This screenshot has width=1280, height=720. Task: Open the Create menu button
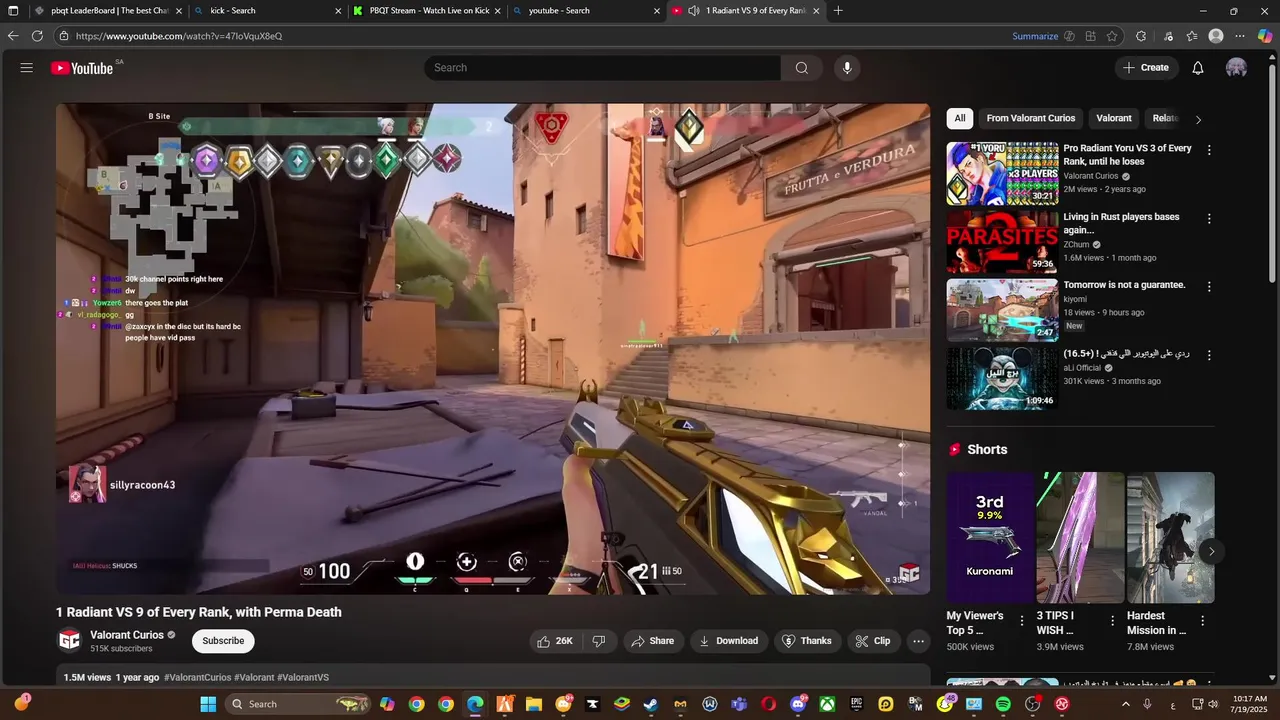pyautogui.click(x=1146, y=68)
